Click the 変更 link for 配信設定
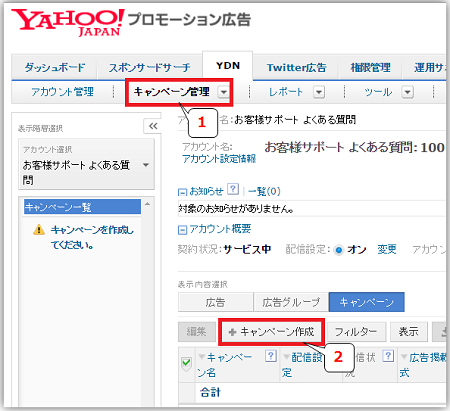This screenshot has height=411, width=450. coord(387,249)
